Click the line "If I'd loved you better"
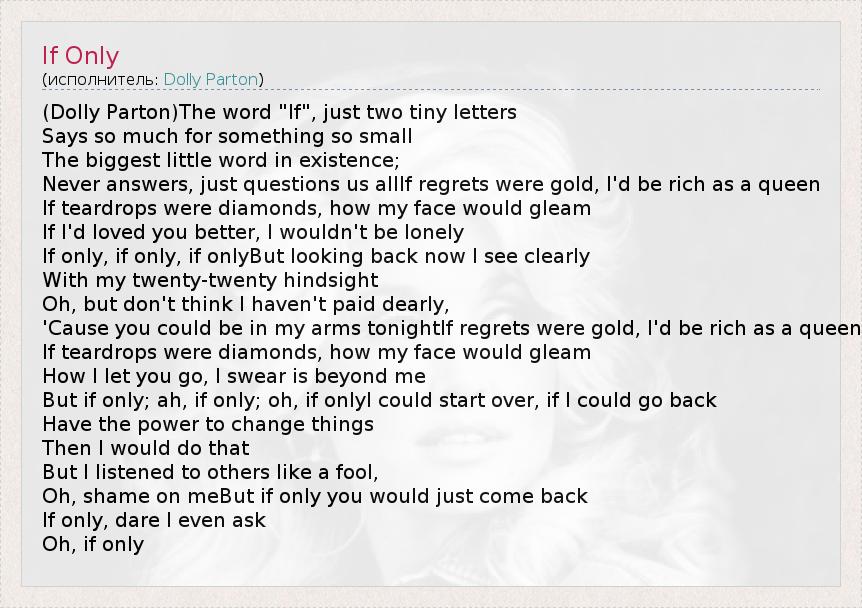The height and width of the screenshot is (608, 862). point(253,232)
